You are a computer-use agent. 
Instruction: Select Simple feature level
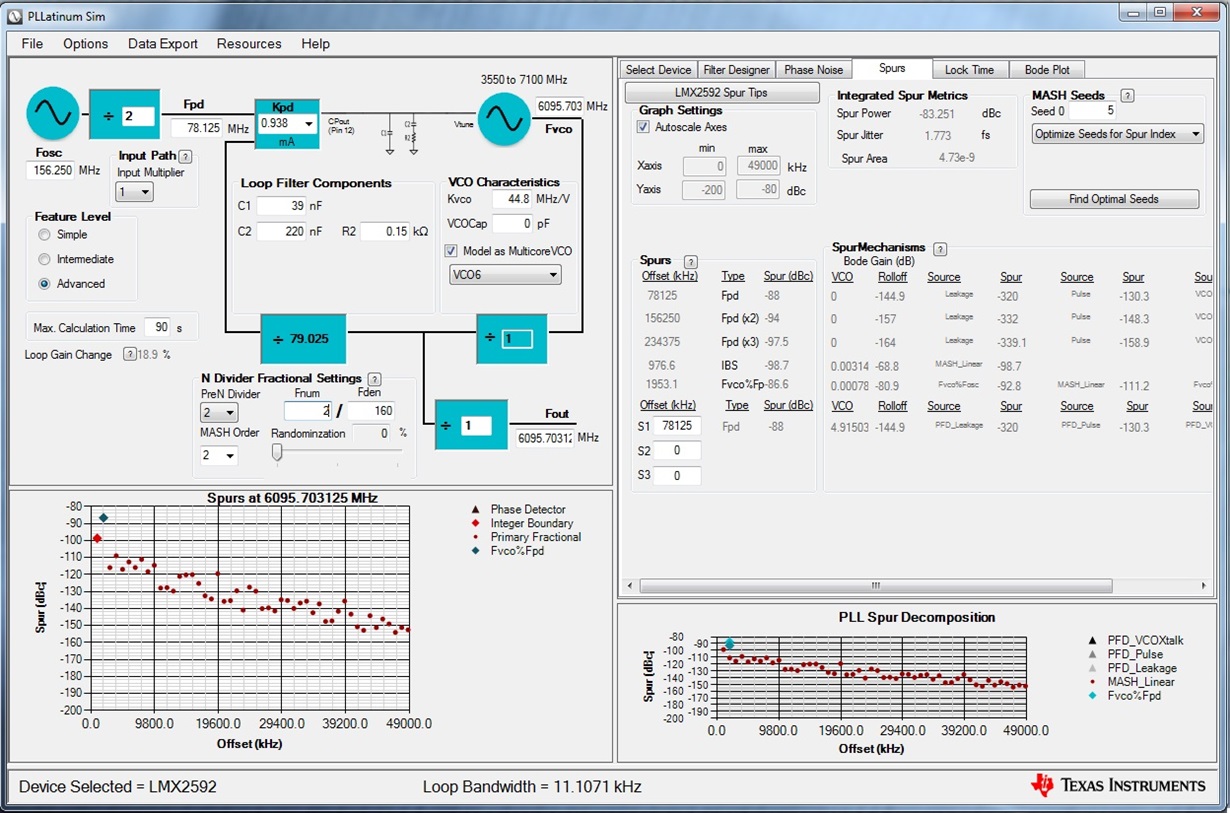(44, 235)
